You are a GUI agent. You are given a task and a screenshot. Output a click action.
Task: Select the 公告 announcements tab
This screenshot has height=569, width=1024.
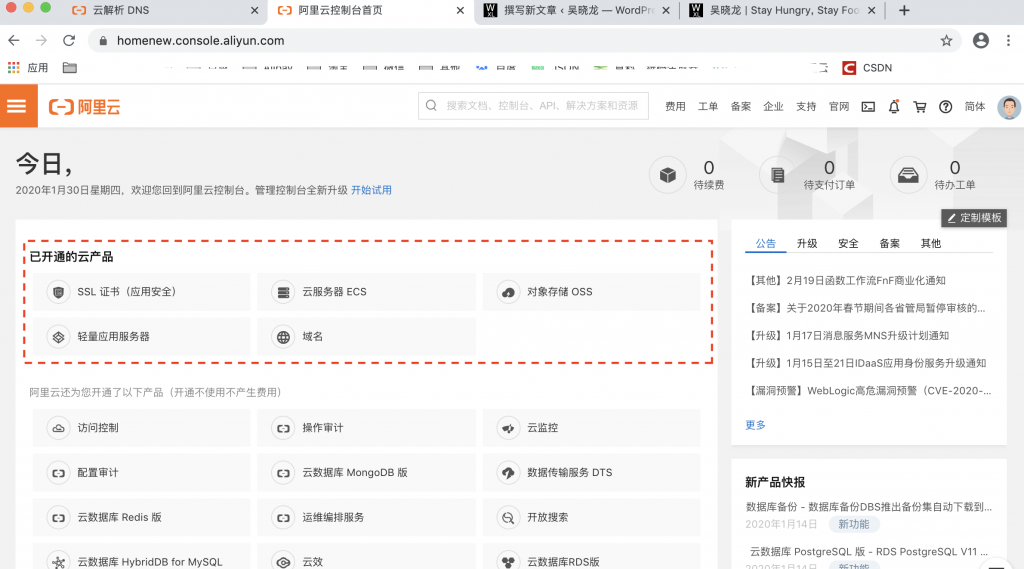765,244
